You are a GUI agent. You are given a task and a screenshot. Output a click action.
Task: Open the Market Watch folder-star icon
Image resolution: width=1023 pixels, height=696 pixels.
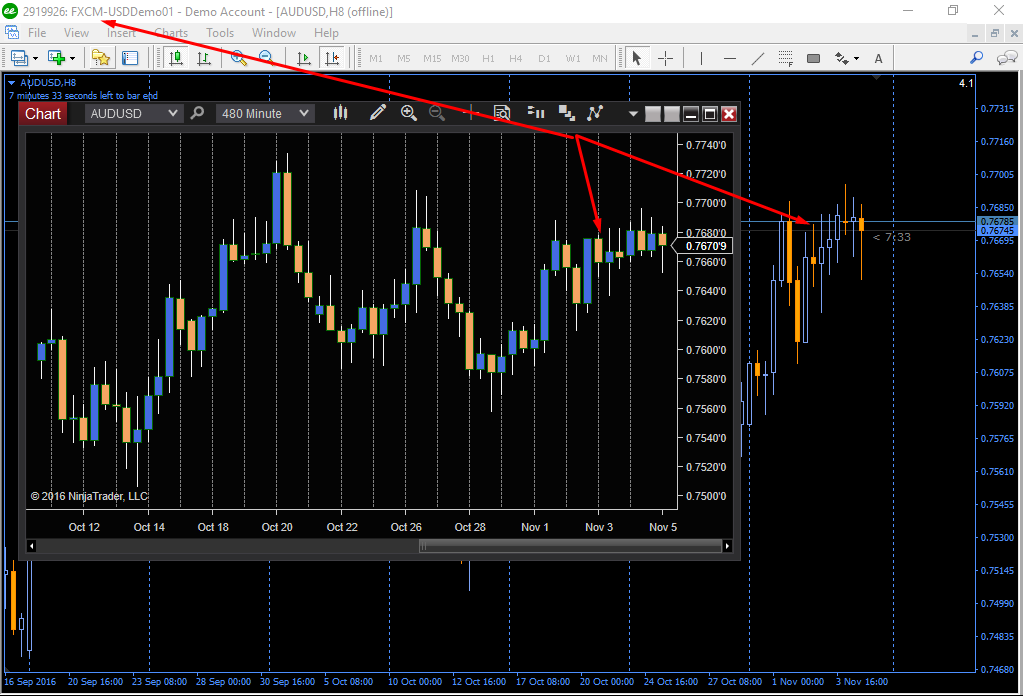[x=100, y=58]
